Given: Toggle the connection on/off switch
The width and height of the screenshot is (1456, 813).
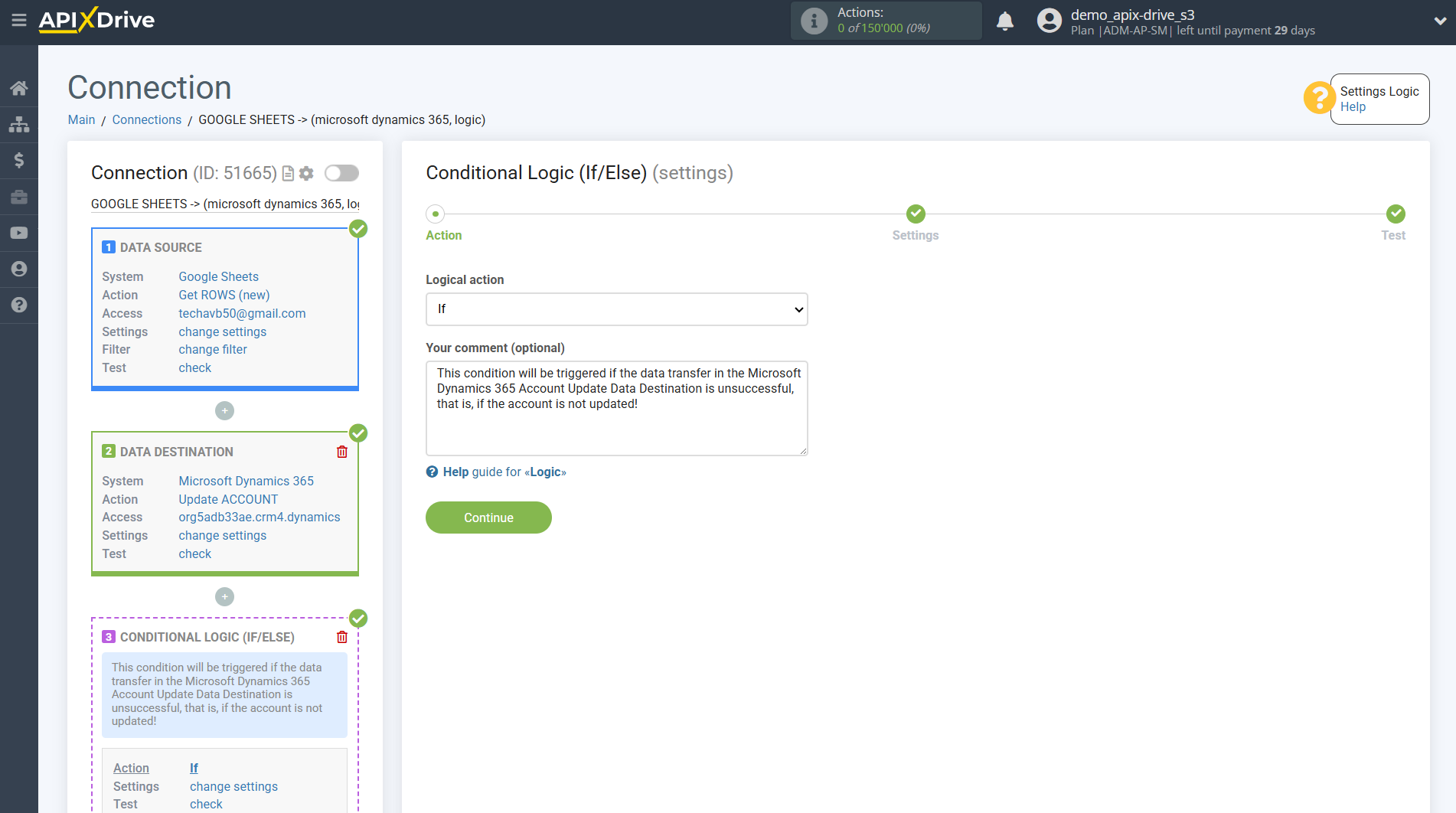Looking at the screenshot, I should click(341, 173).
